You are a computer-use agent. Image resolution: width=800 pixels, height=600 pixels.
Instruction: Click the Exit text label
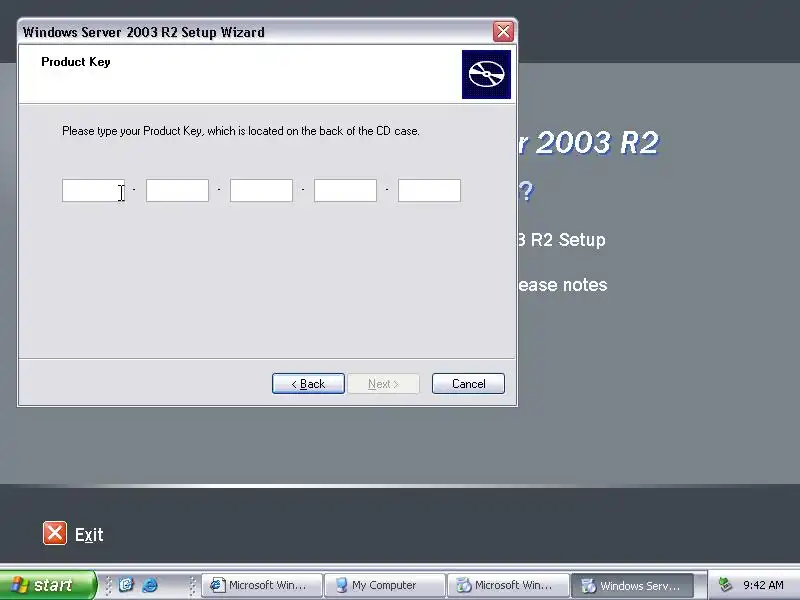tap(89, 535)
